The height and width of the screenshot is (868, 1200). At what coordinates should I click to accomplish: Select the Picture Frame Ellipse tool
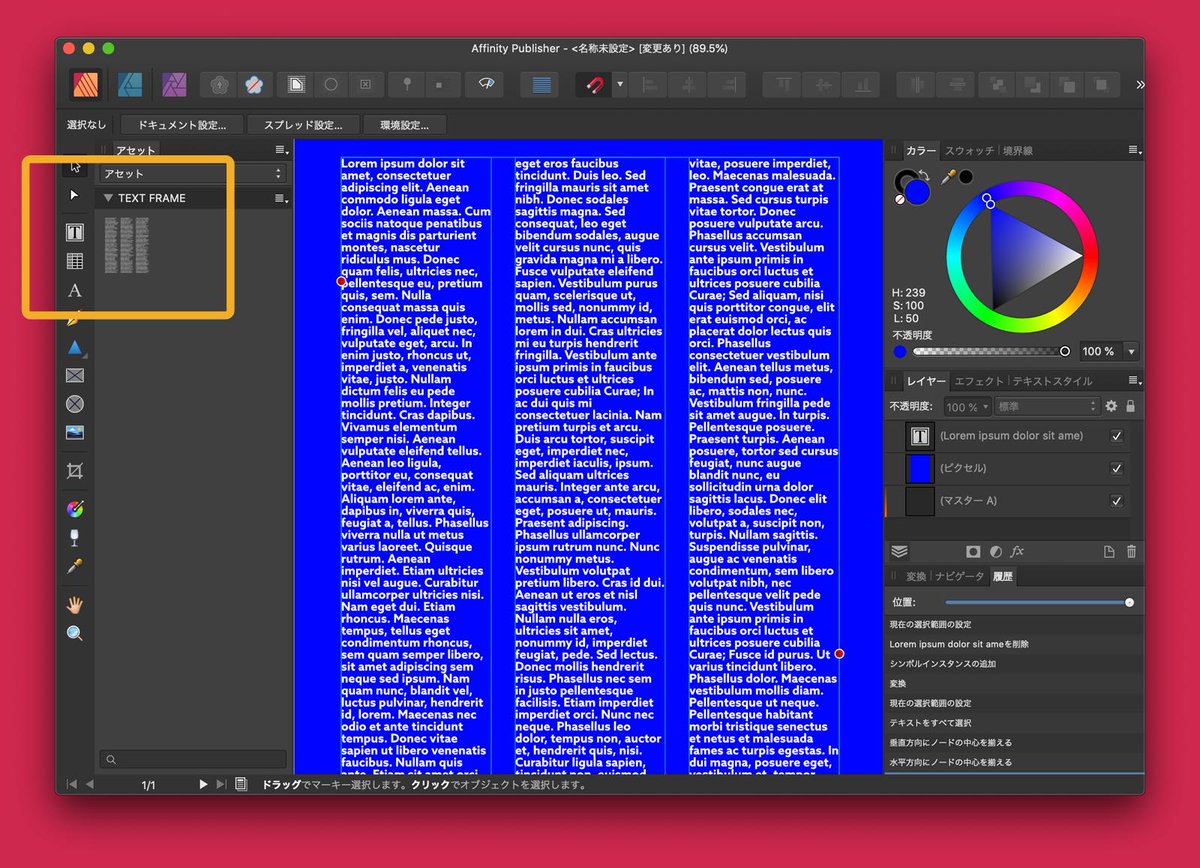[x=75, y=404]
